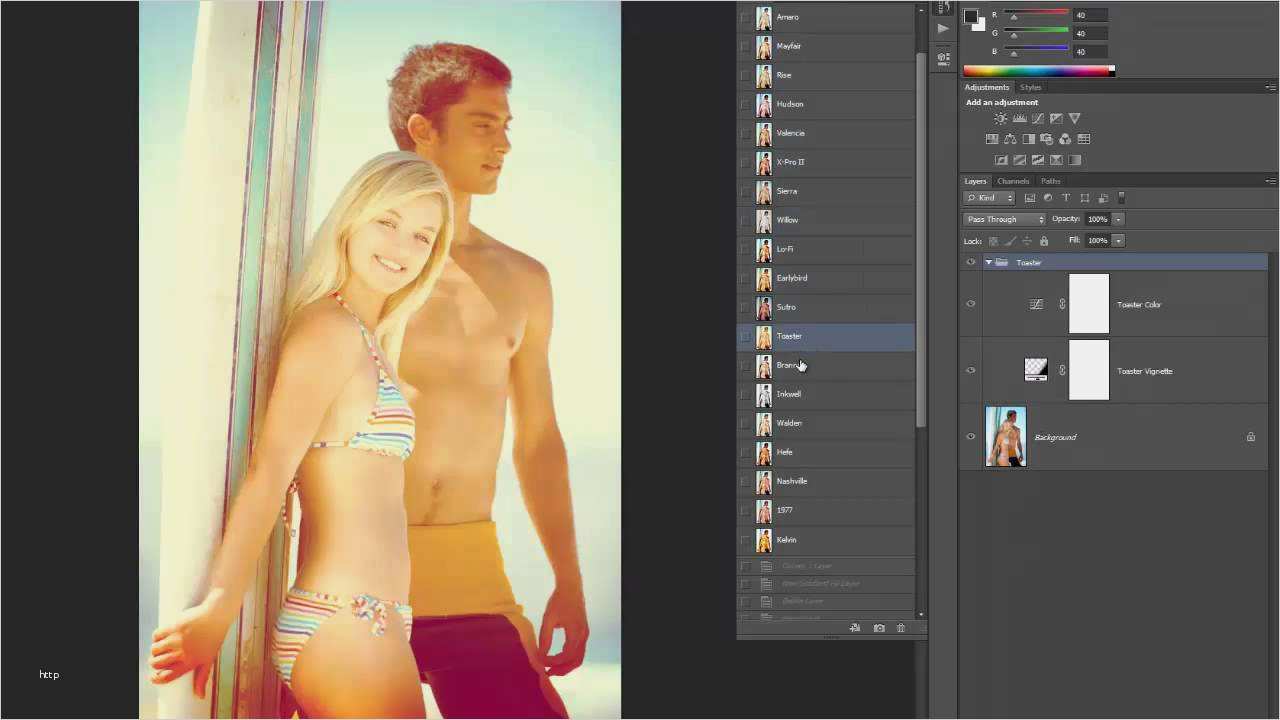The image size is (1280, 720).
Task: Open the Styles tab
Action: (x=1030, y=87)
